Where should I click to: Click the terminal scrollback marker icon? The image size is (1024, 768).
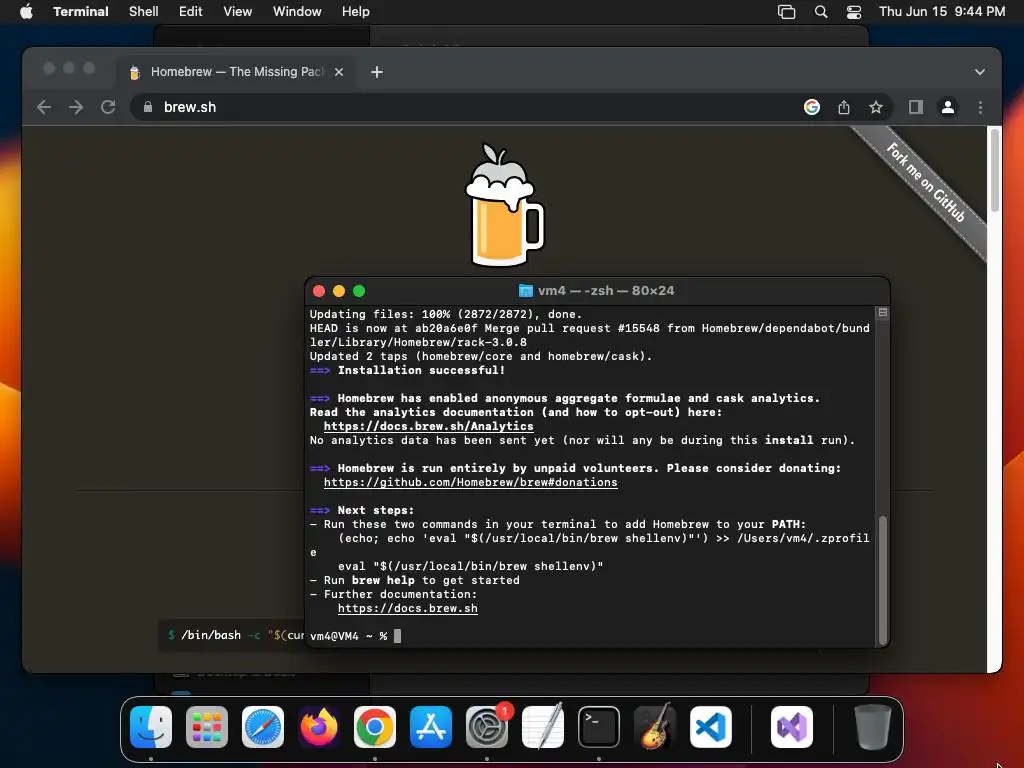coord(882,313)
